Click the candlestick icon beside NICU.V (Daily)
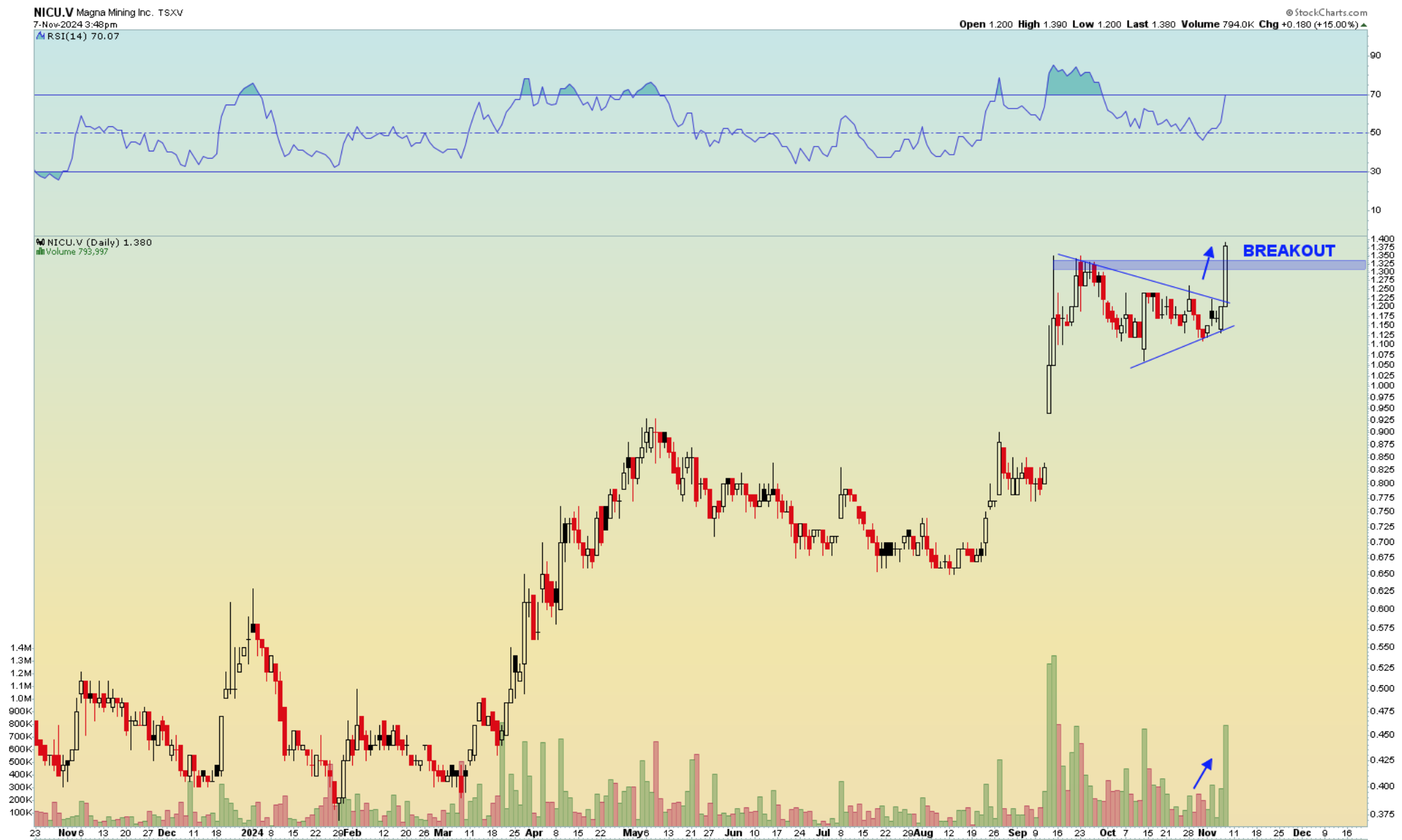 tap(40, 242)
